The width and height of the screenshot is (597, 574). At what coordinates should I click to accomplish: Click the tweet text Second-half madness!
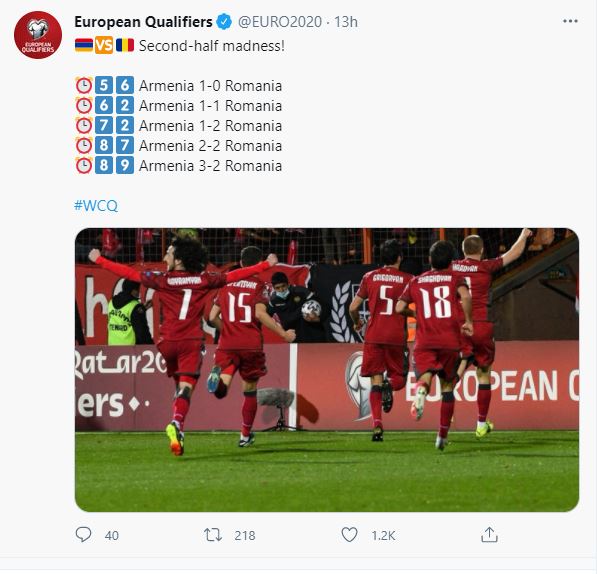point(212,46)
